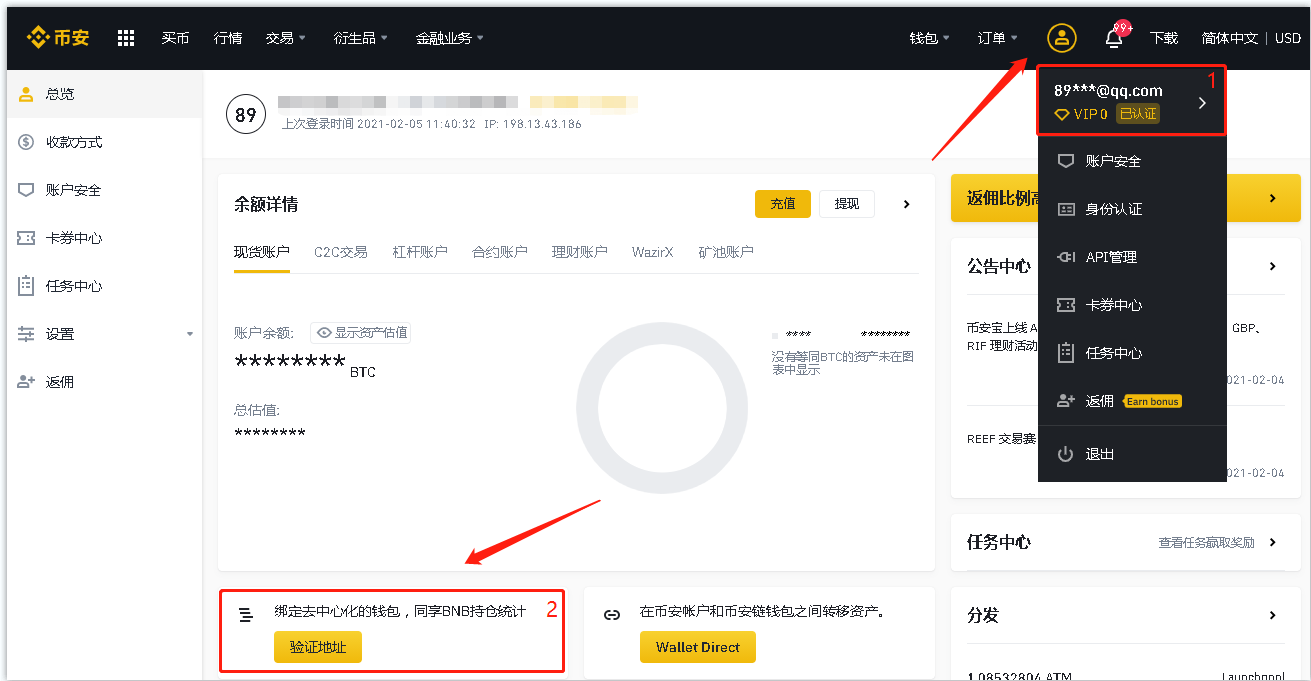
Task: Click the Earn bonus badge
Action: coord(1153,401)
